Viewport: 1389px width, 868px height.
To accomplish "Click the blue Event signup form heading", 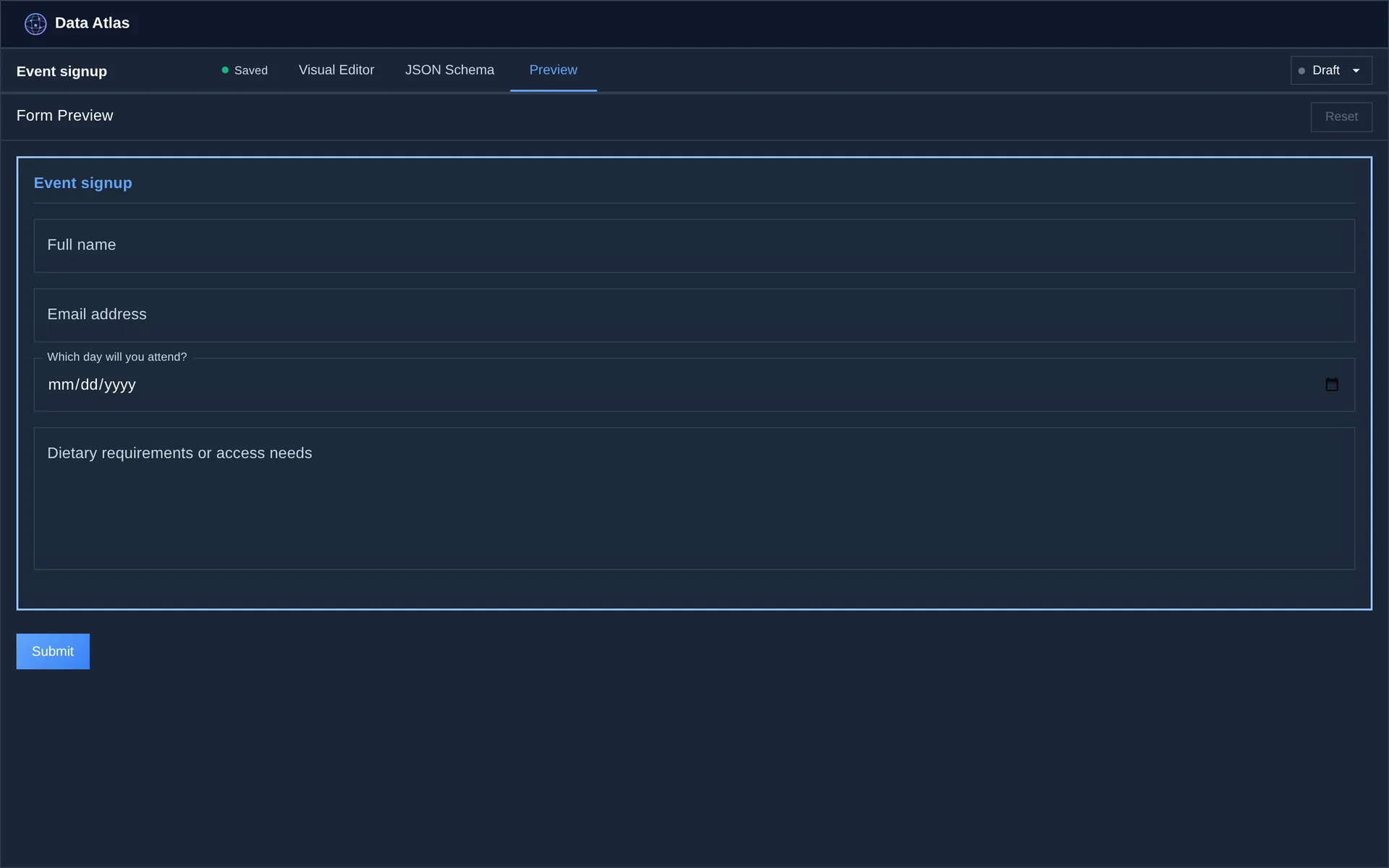I will click(x=82, y=183).
